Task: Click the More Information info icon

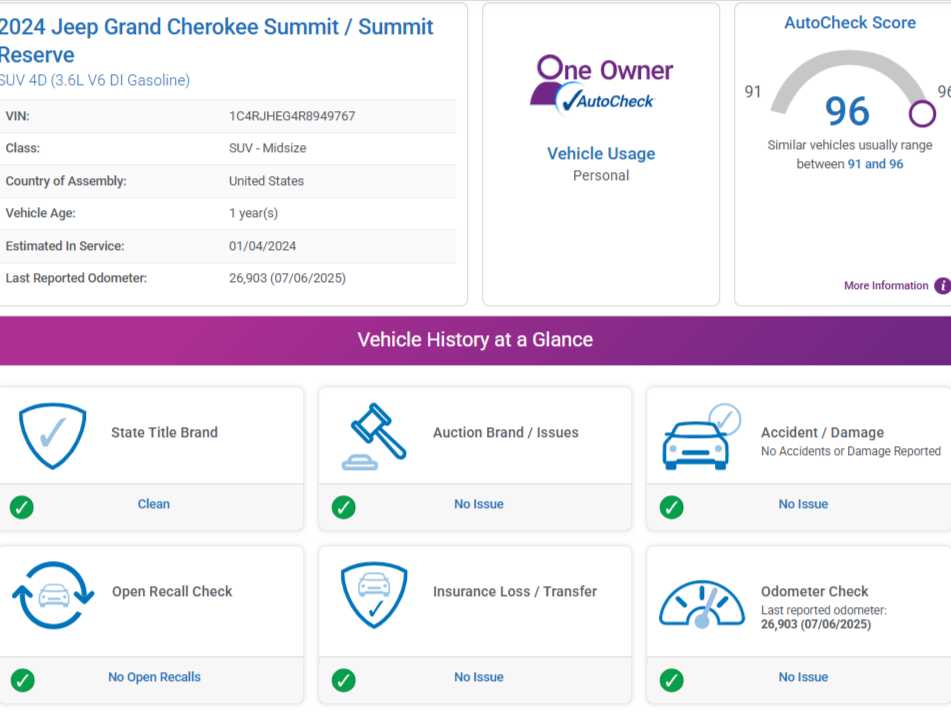Action: coord(941,286)
